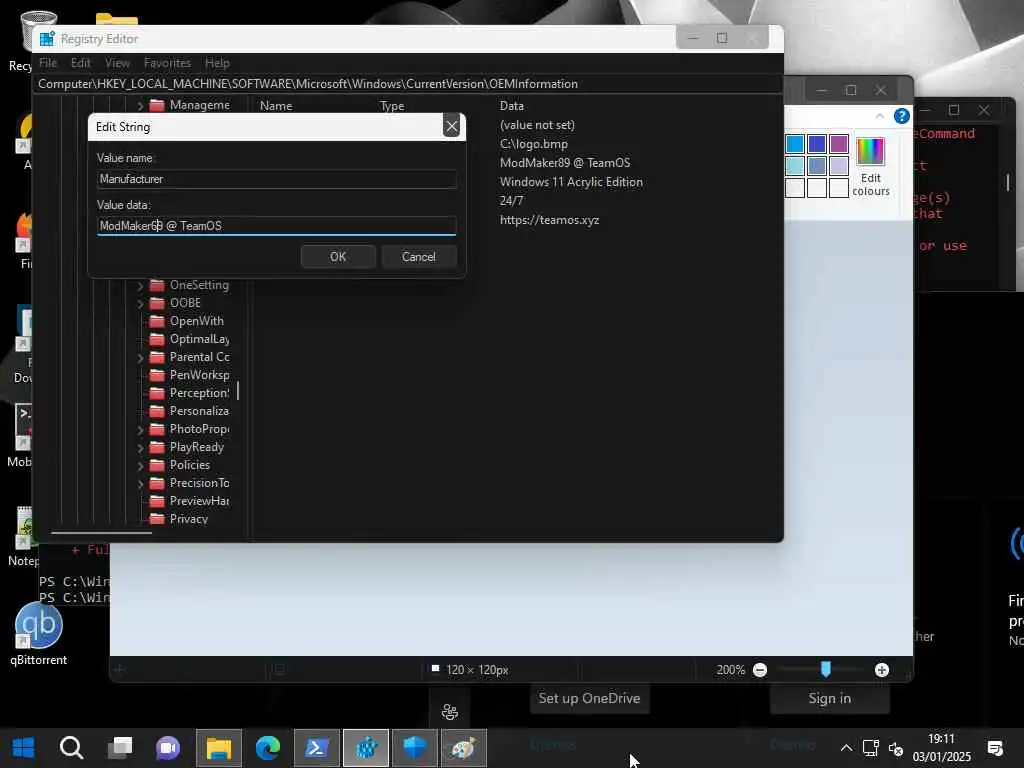This screenshot has width=1024, height=768.
Task: Click Paint zoom out minus button
Action: 760,670
